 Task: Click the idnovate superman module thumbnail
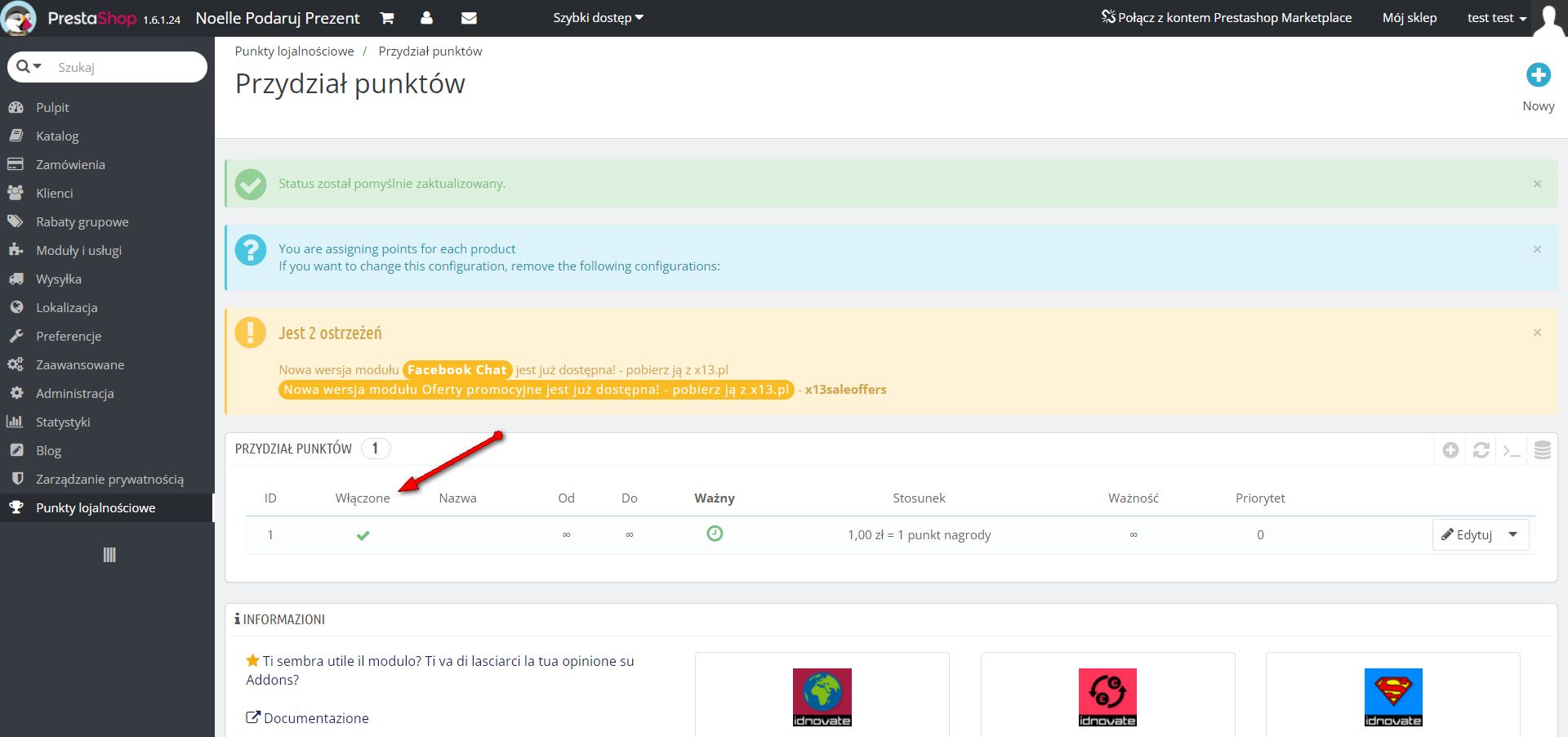[x=1393, y=698]
